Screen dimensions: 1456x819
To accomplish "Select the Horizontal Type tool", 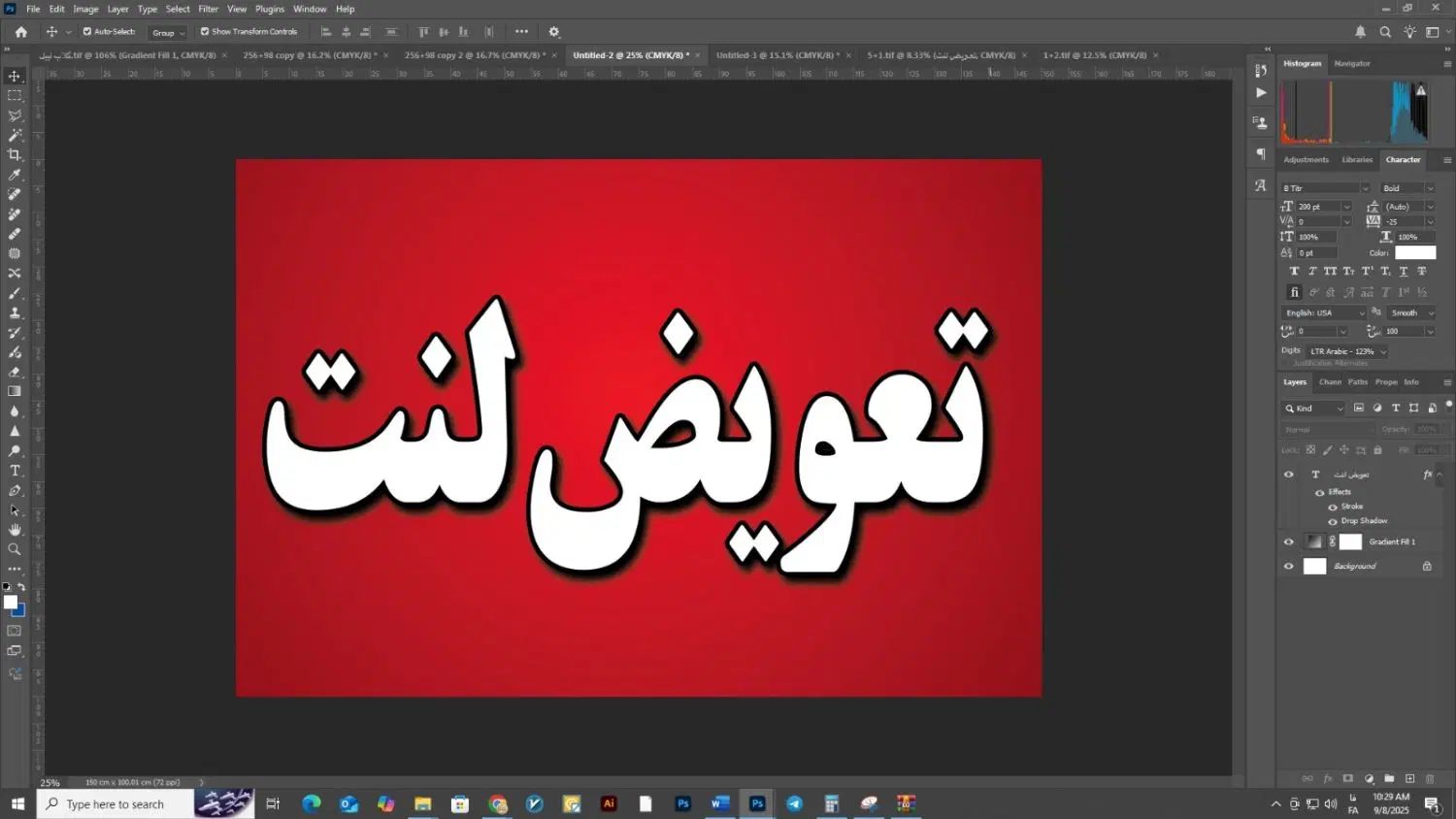I will (x=15, y=471).
